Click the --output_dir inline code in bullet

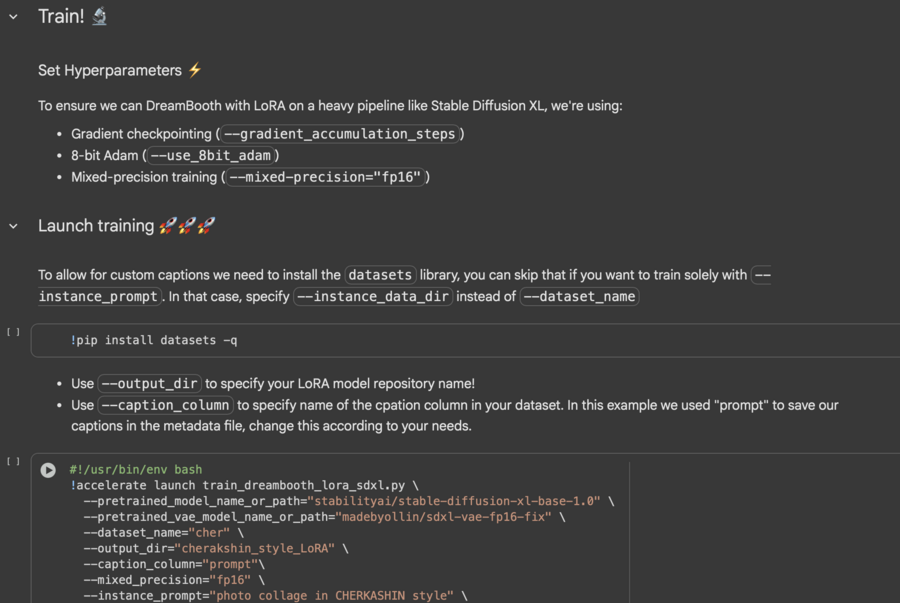coord(150,384)
